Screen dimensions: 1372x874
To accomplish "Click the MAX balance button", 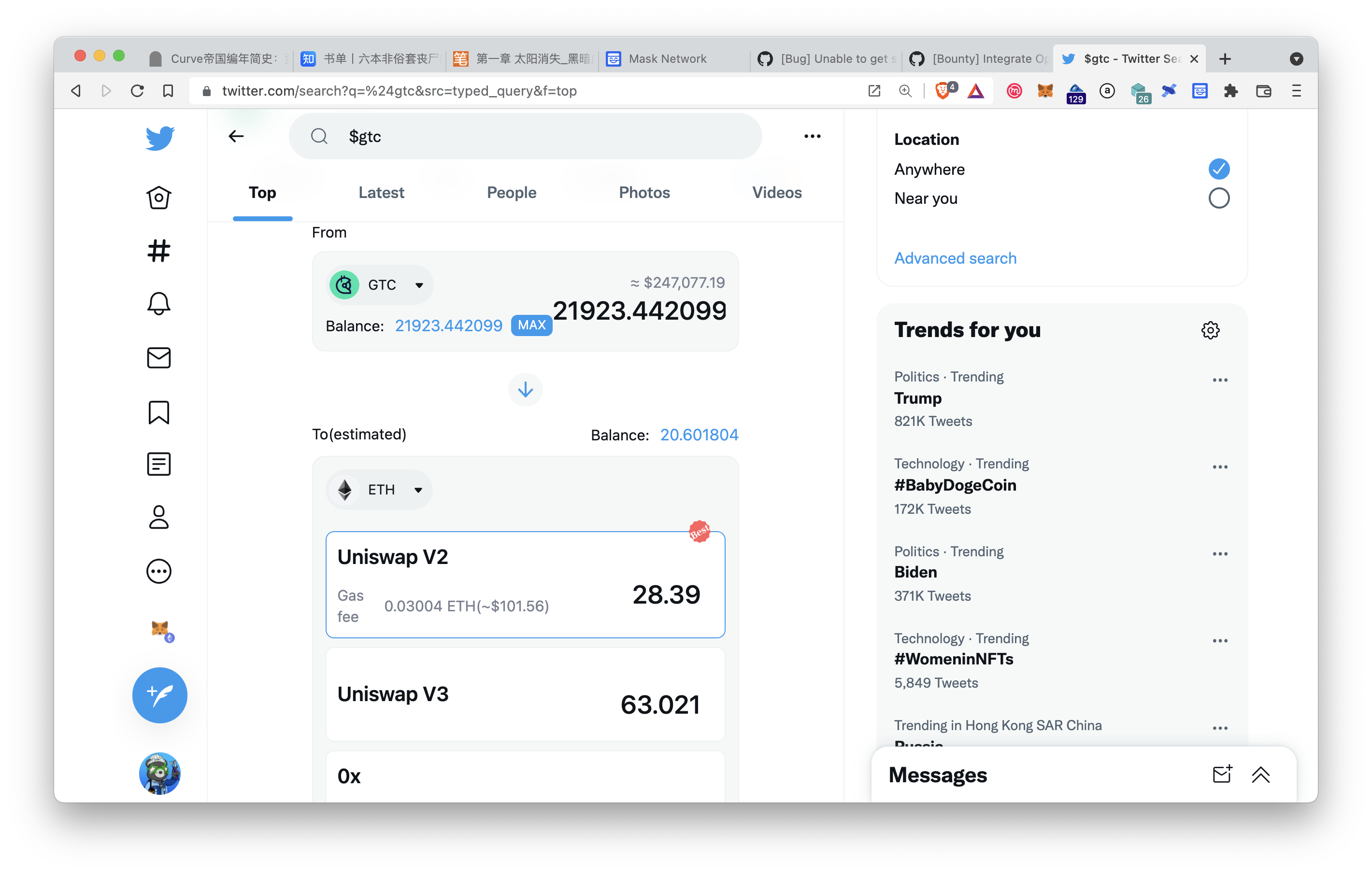I will (x=531, y=325).
